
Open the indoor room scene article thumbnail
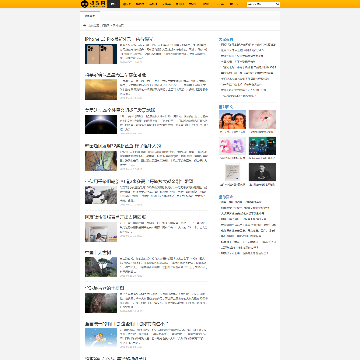click(101, 232)
